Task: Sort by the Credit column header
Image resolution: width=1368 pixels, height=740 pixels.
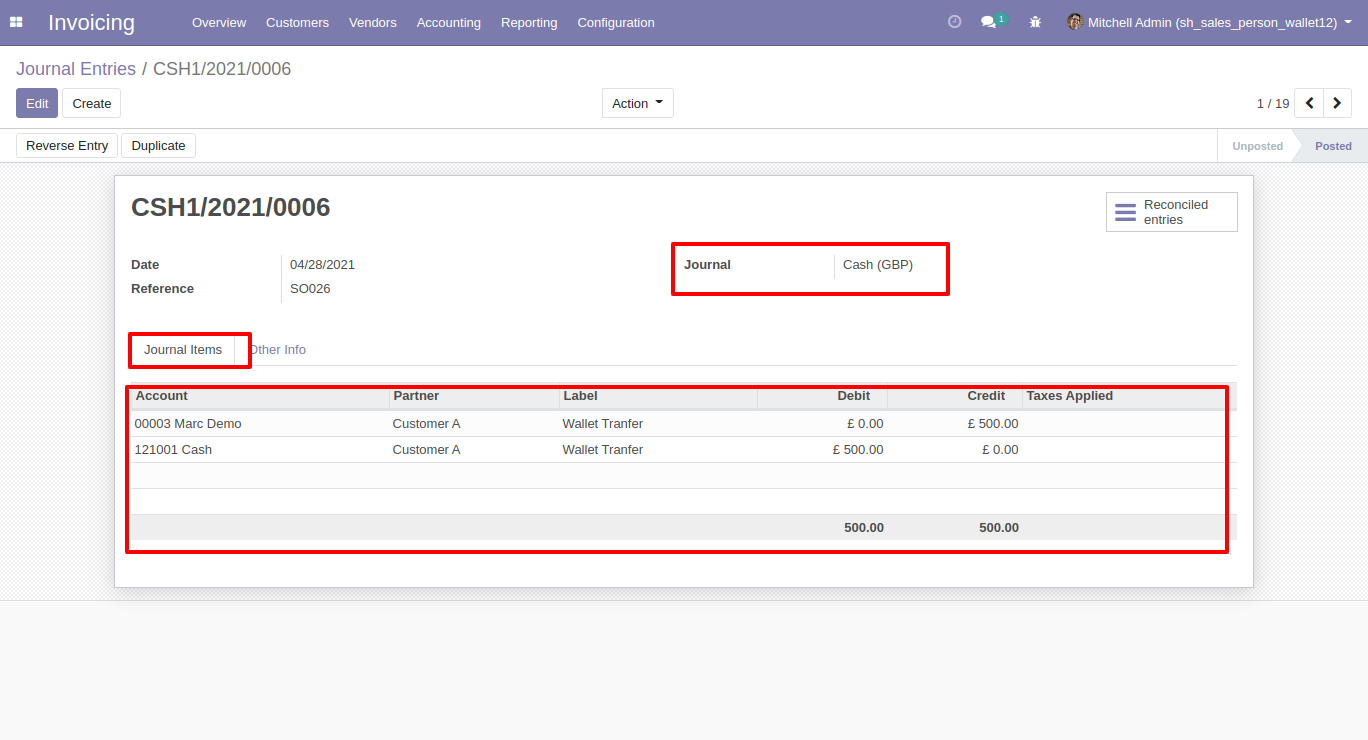Action: coord(955,396)
